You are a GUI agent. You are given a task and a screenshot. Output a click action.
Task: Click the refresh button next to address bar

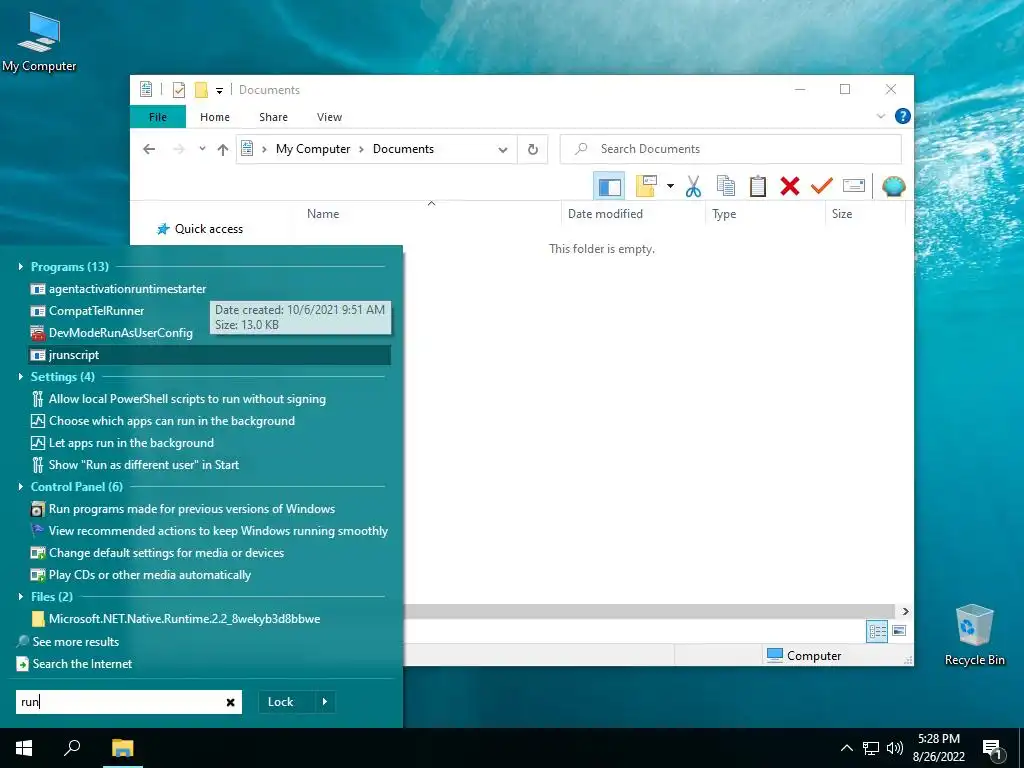coord(533,149)
